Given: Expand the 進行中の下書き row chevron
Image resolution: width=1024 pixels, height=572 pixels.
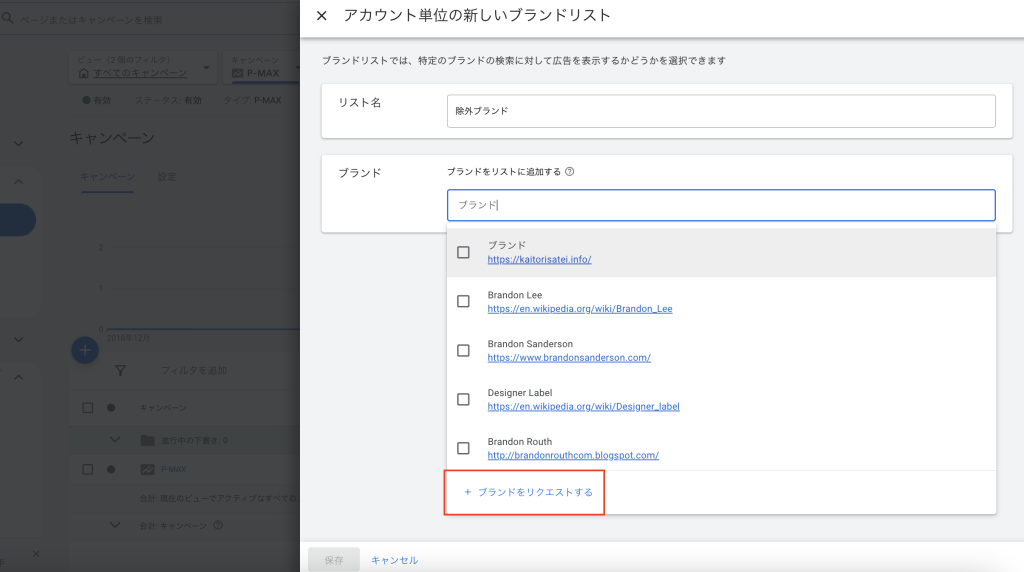Looking at the screenshot, I should pos(115,440).
